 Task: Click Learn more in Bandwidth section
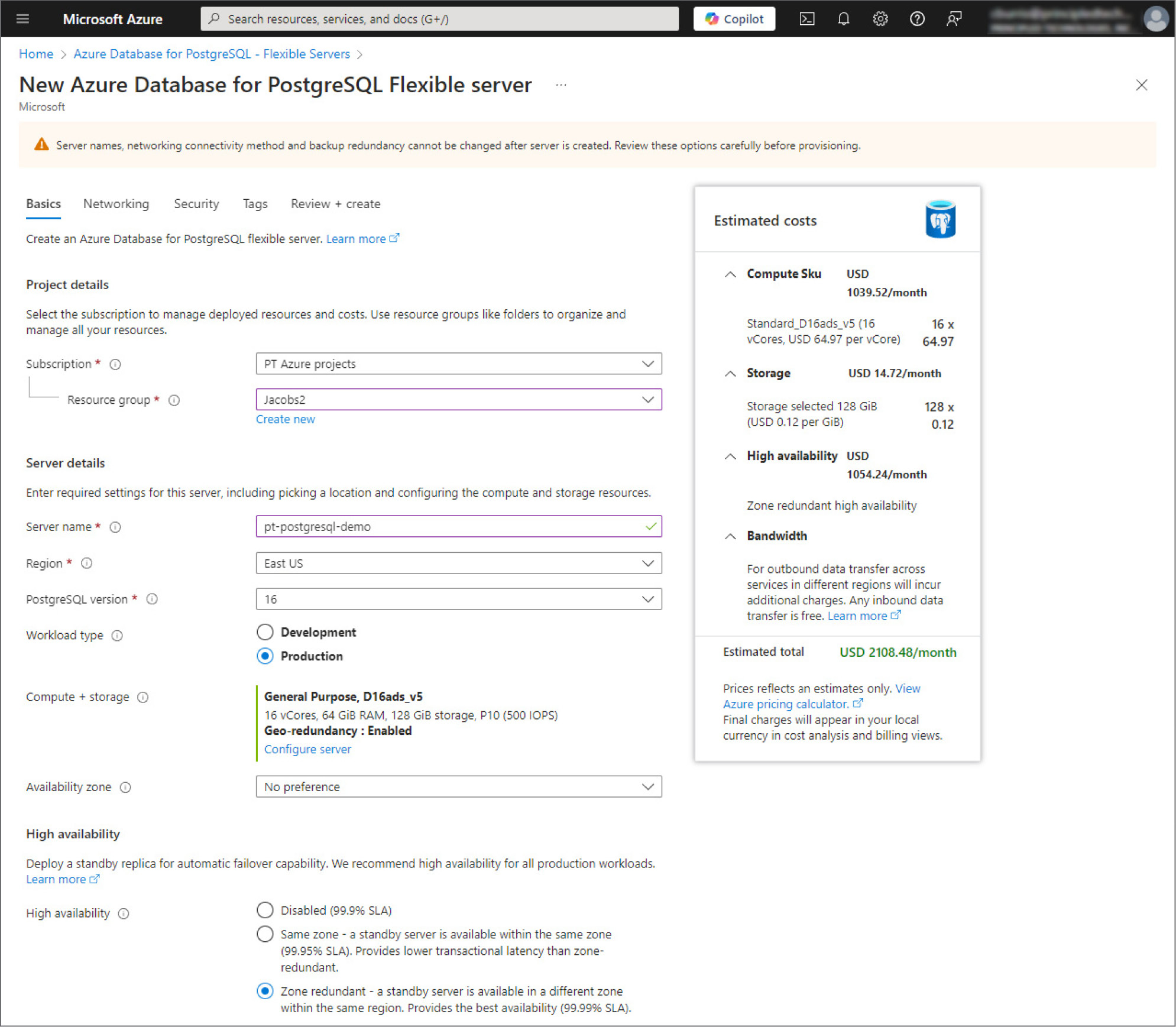tap(864, 616)
